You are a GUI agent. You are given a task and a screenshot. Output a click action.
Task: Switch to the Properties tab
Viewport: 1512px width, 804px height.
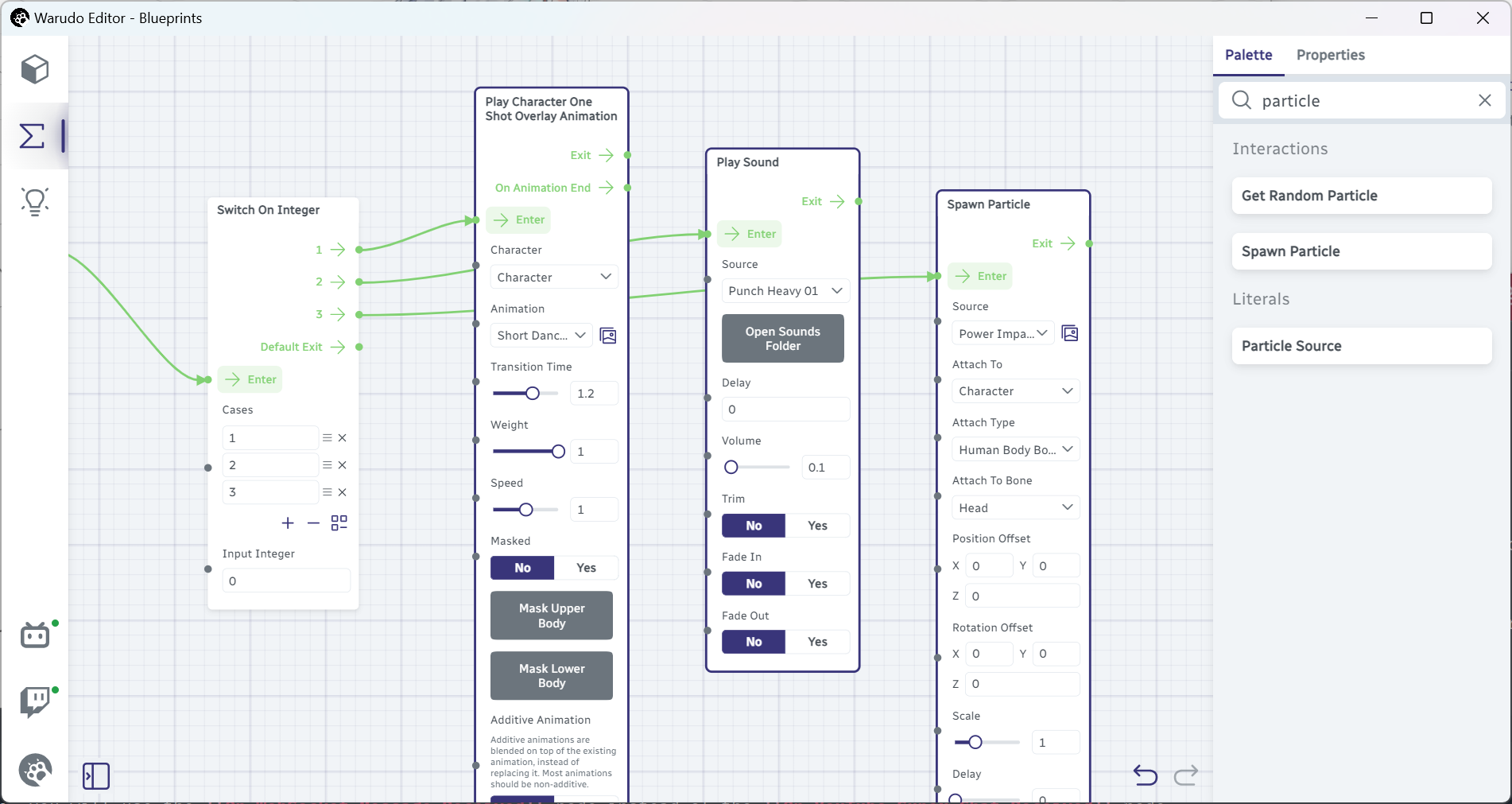[x=1330, y=55]
